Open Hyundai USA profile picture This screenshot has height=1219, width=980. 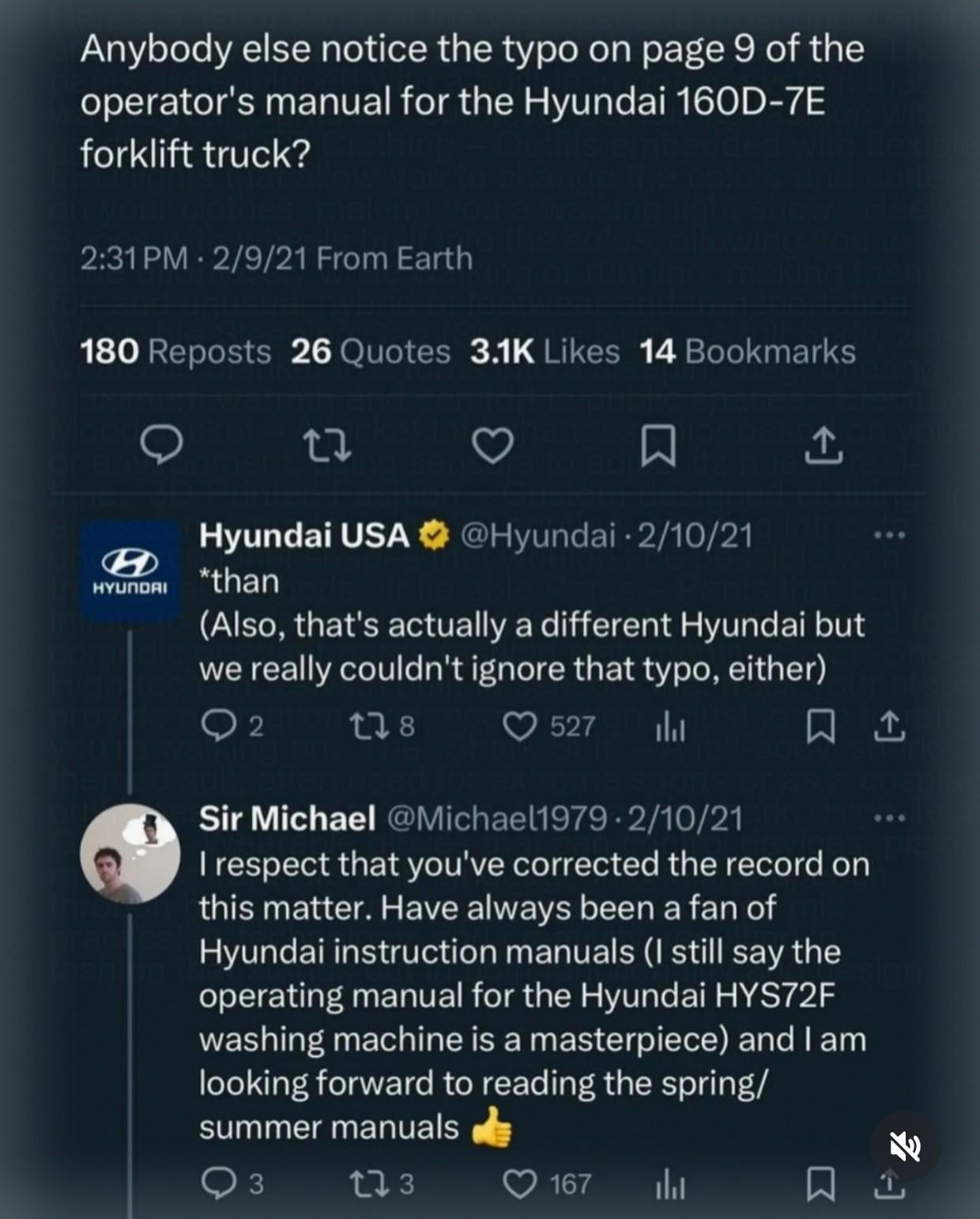click(130, 571)
